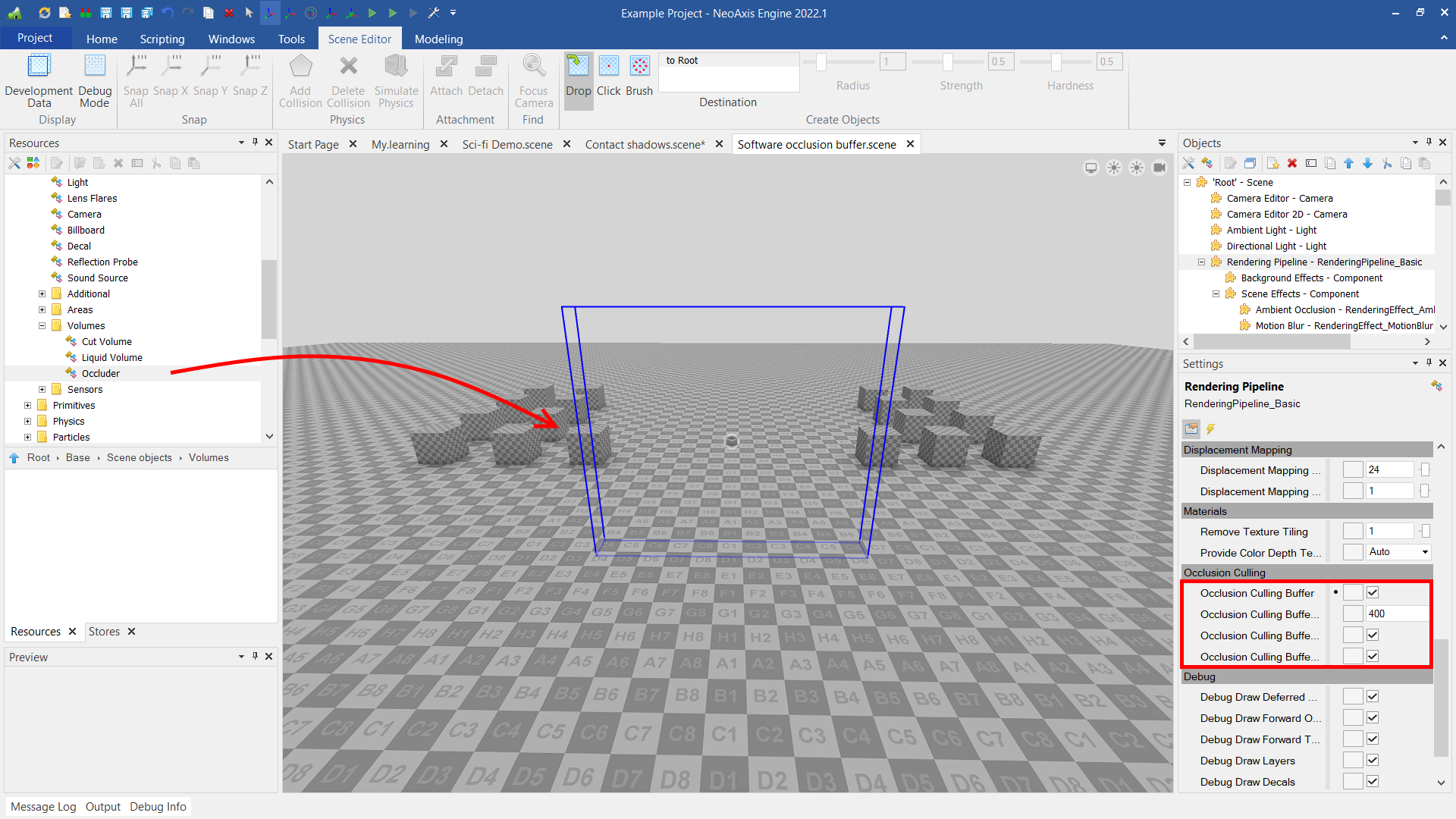The image size is (1456, 819).
Task: Toggle the Debug Draw Layers checkbox
Action: (1373, 761)
